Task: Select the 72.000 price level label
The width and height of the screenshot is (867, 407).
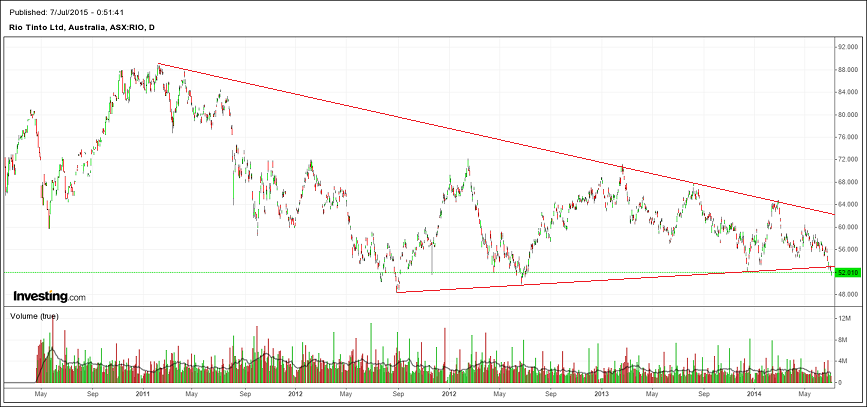Action: tap(850, 159)
